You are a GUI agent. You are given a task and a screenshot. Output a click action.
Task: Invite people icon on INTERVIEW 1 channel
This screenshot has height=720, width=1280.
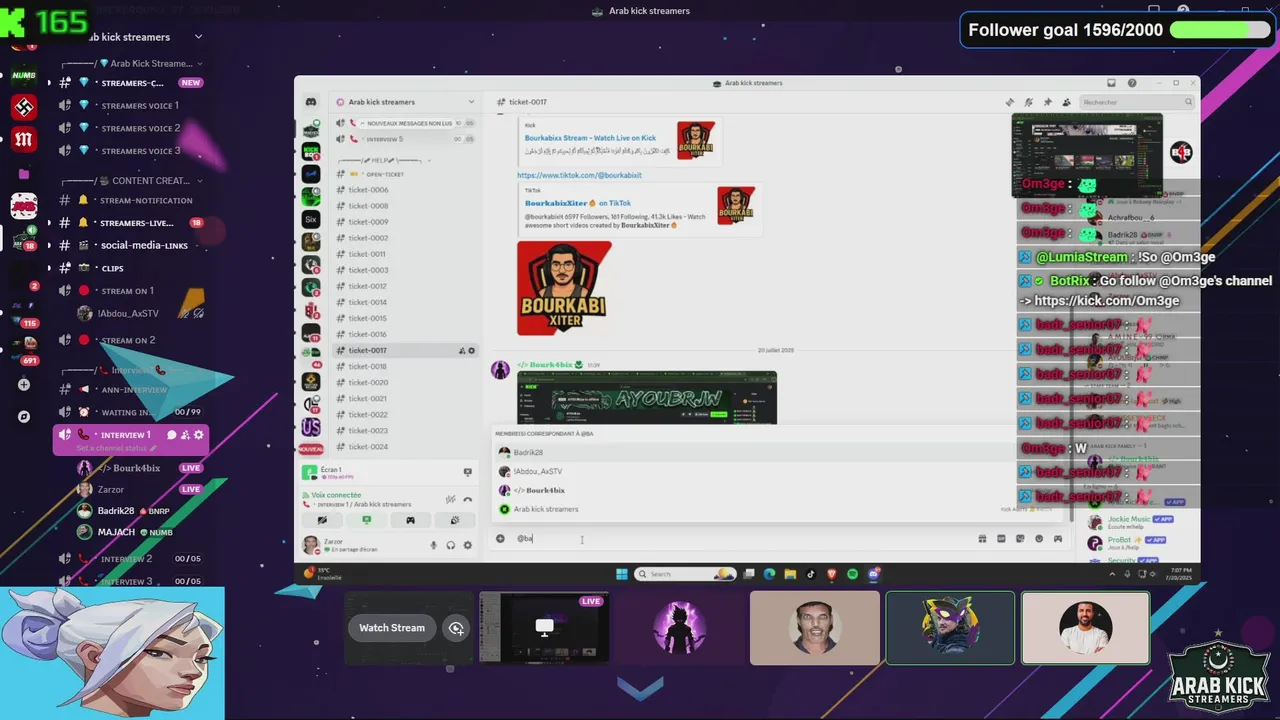tap(185, 435)
